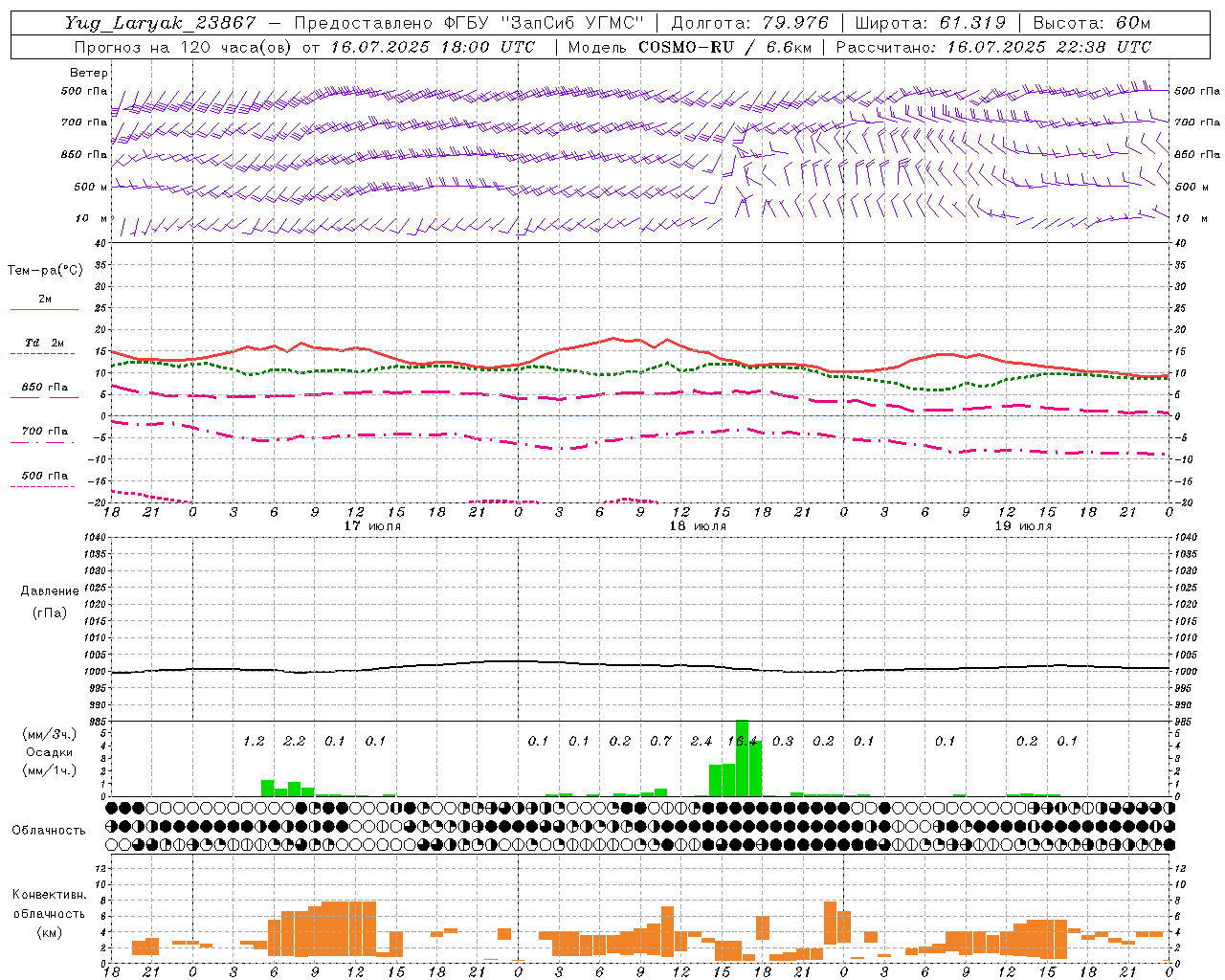The width and height of the screenshot is (1225, 980).
Task: Click the 19 июля date label
Action: [1023, 526]
